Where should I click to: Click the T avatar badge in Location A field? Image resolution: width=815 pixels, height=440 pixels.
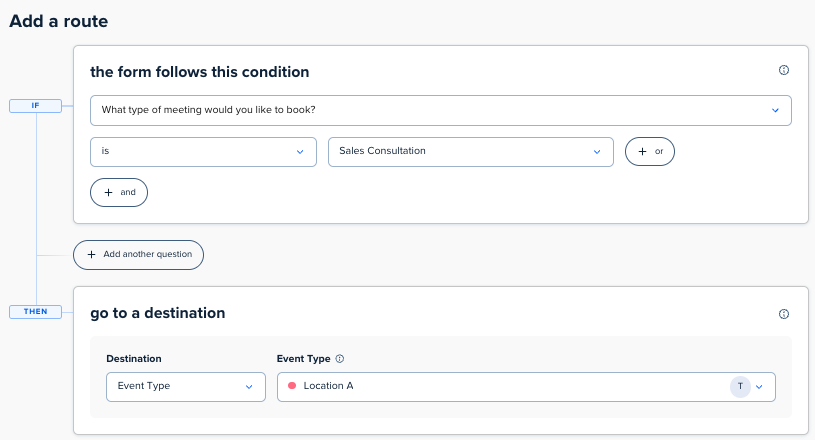(x=740, y=386)
